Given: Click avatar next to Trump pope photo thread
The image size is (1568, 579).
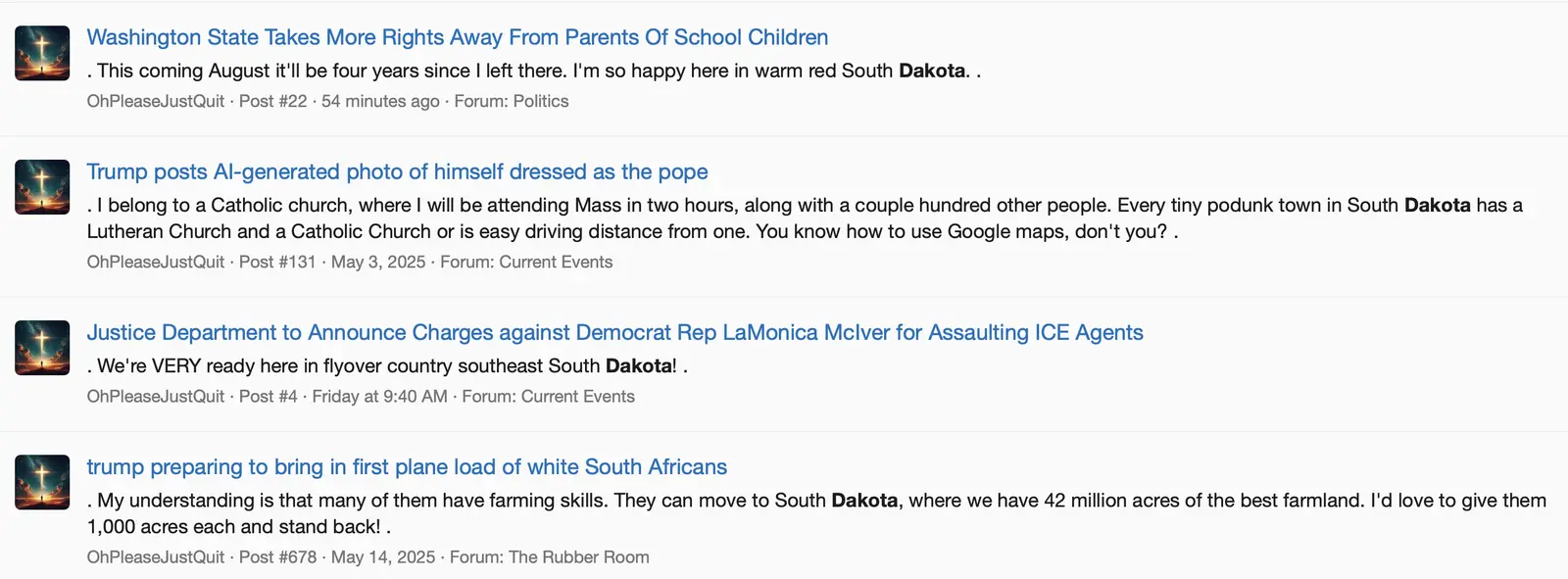Looking at the screenshot, I should pyautogui.click(x=42, y=187).
